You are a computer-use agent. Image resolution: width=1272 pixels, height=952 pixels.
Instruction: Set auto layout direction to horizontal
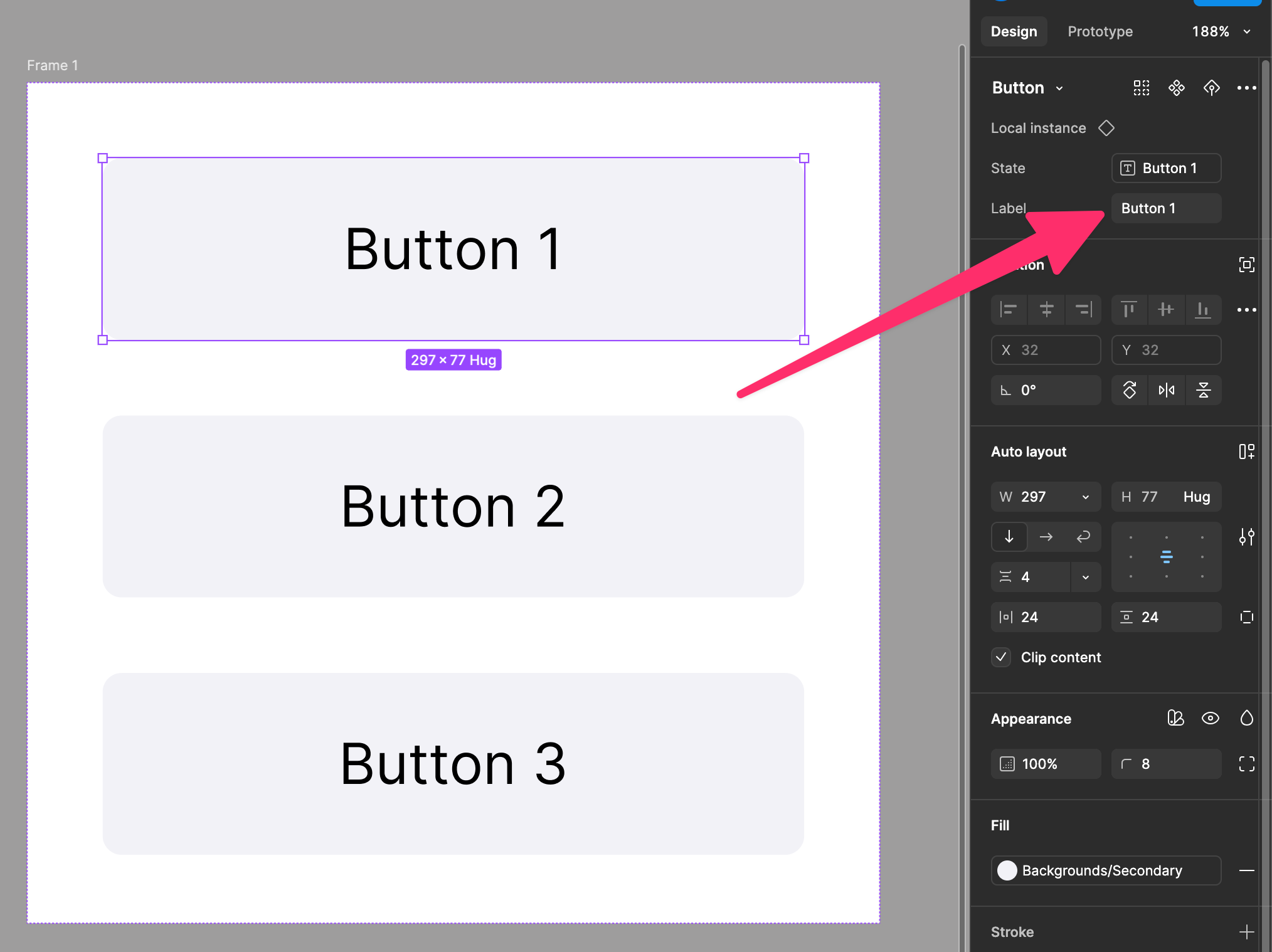1046,537
